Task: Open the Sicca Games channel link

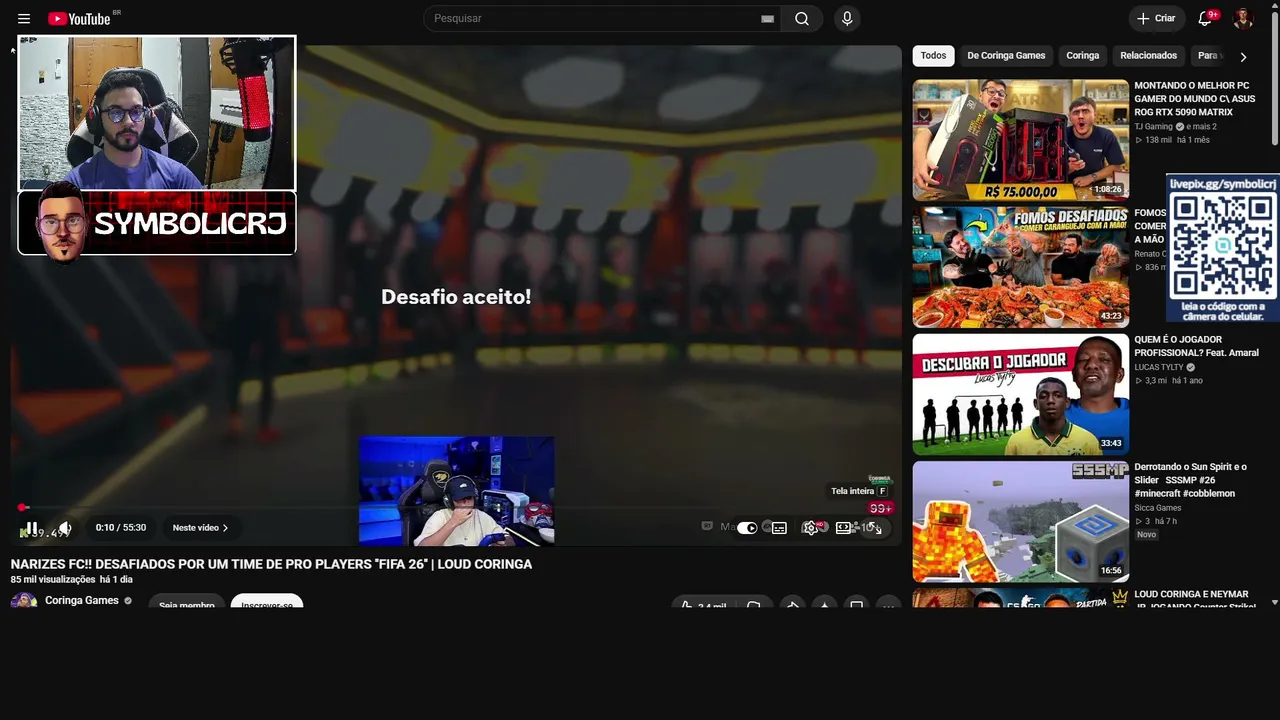Action: click(1158, 508)
